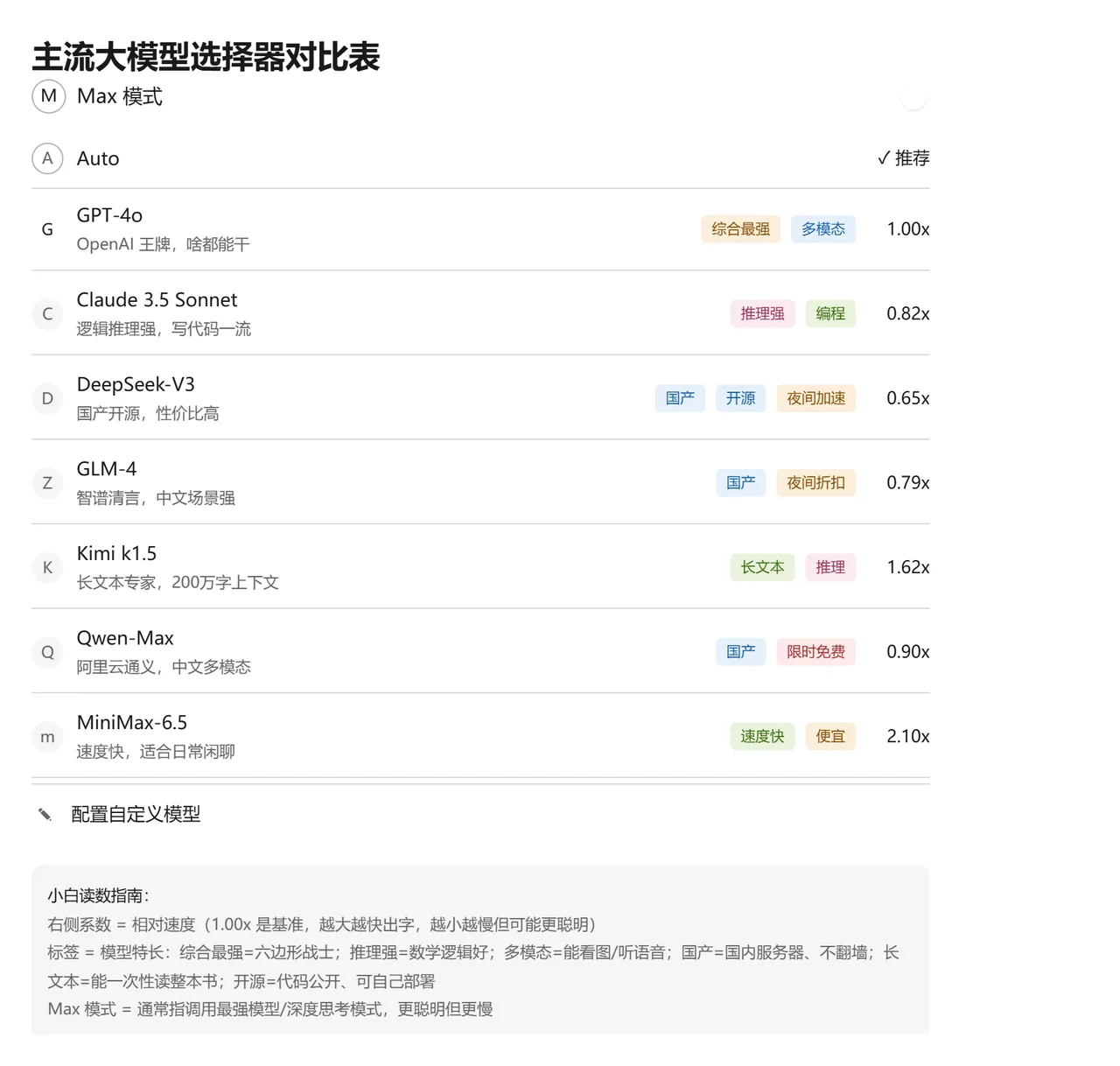This screenshot has width=1120, height=1066.
Task: Click description '智谱清言，中文场景强'
Action: (156, 498)
